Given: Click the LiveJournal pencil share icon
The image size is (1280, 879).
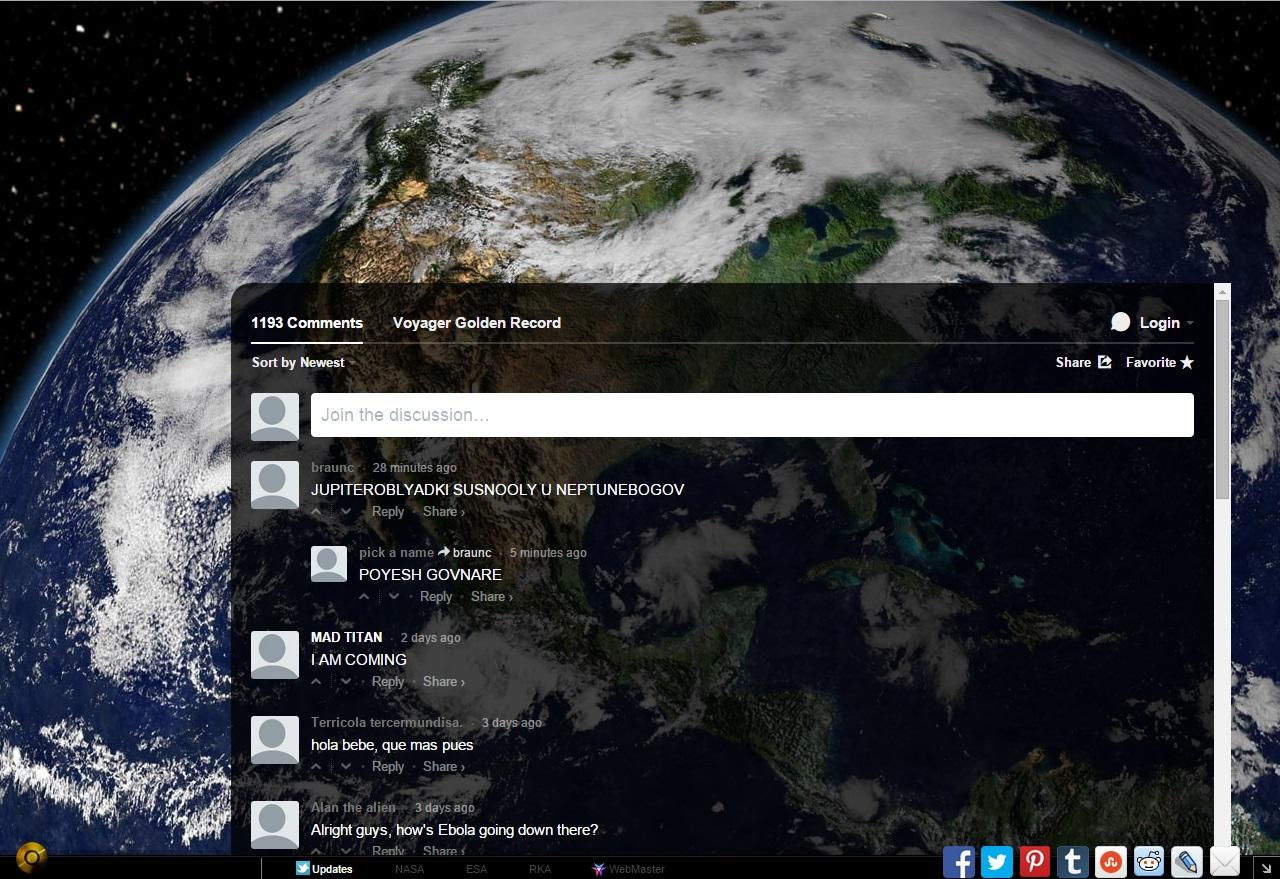Looking at the screenshot, I should pyautogui.click(x=1187, y=861).
